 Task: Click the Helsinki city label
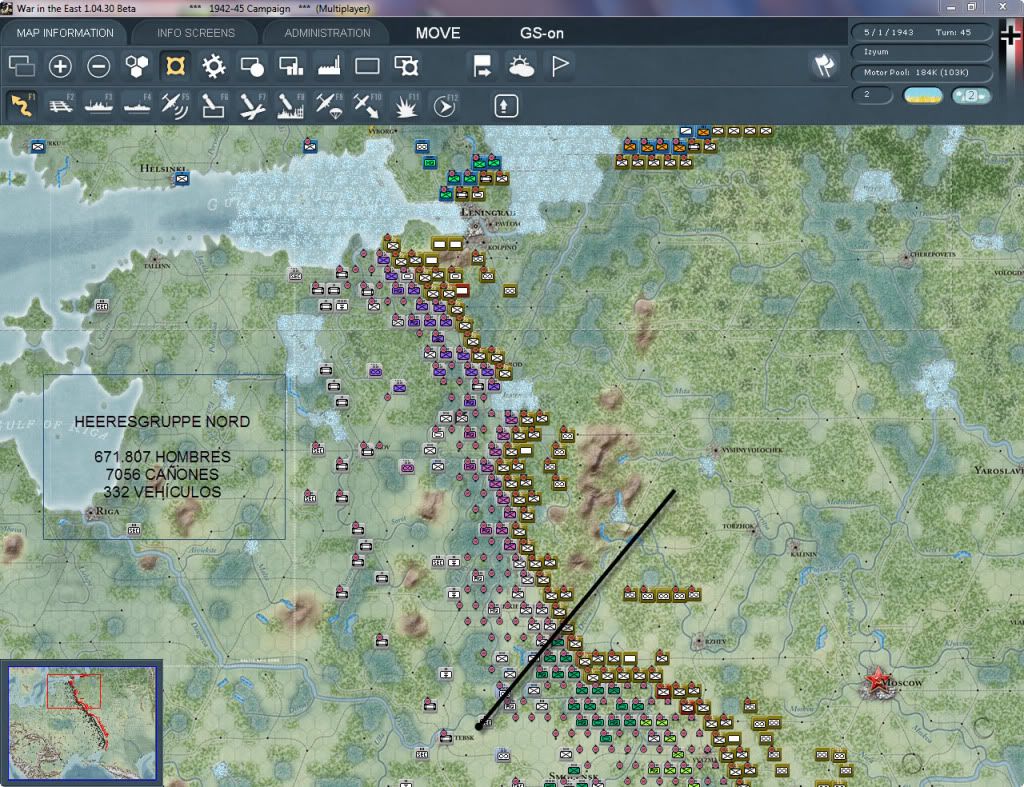[163, 169]
